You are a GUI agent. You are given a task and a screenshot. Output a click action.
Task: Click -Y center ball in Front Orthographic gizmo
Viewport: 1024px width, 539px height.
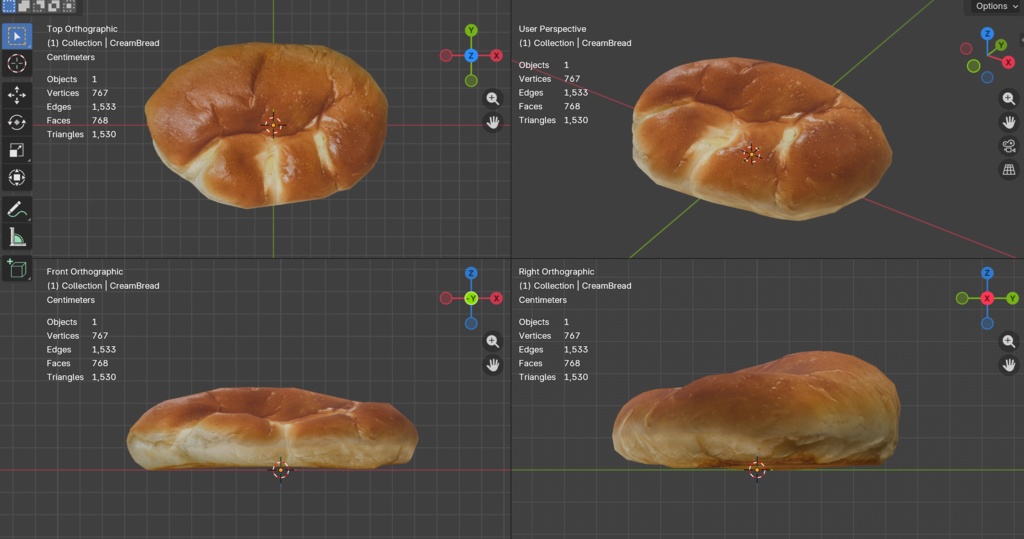point(471,299)
